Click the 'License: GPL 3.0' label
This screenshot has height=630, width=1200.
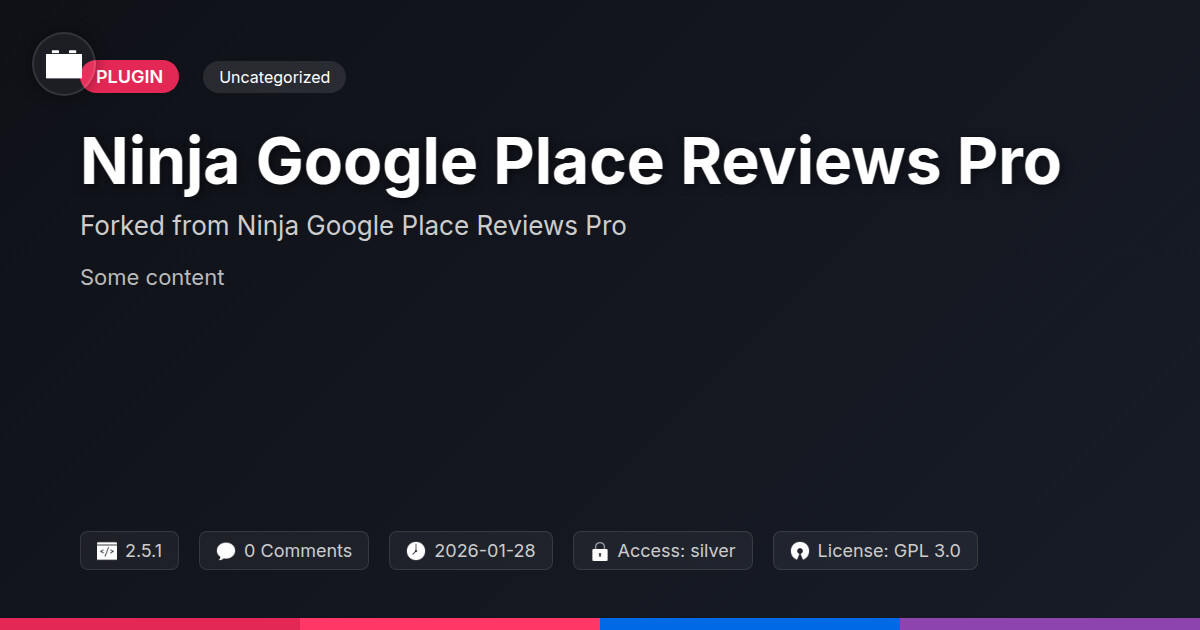click(x=889, y=551)
